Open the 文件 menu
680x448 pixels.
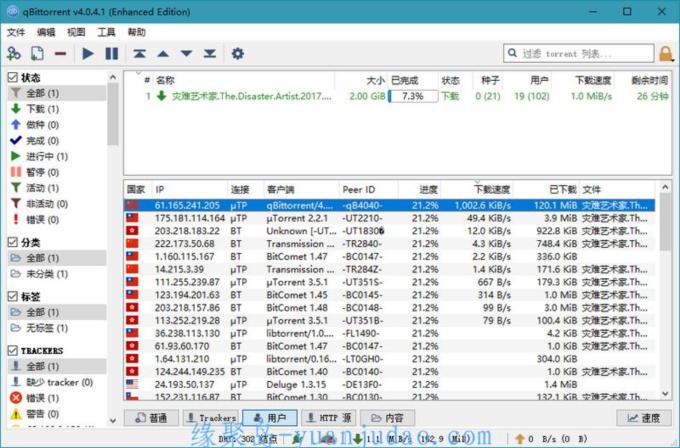(16, 33)
